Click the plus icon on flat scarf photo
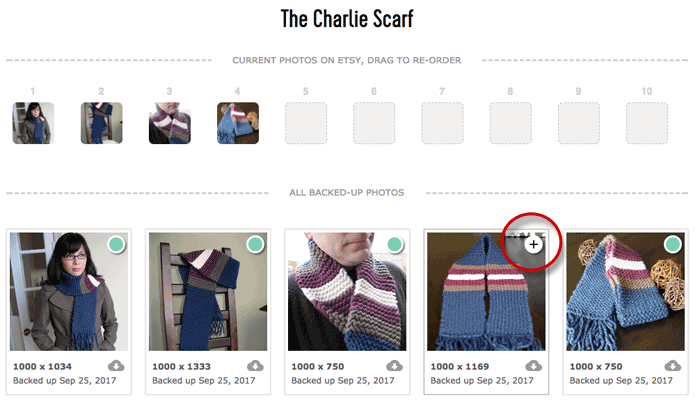This screenshot has height=410, width=700. coord(533,244)
